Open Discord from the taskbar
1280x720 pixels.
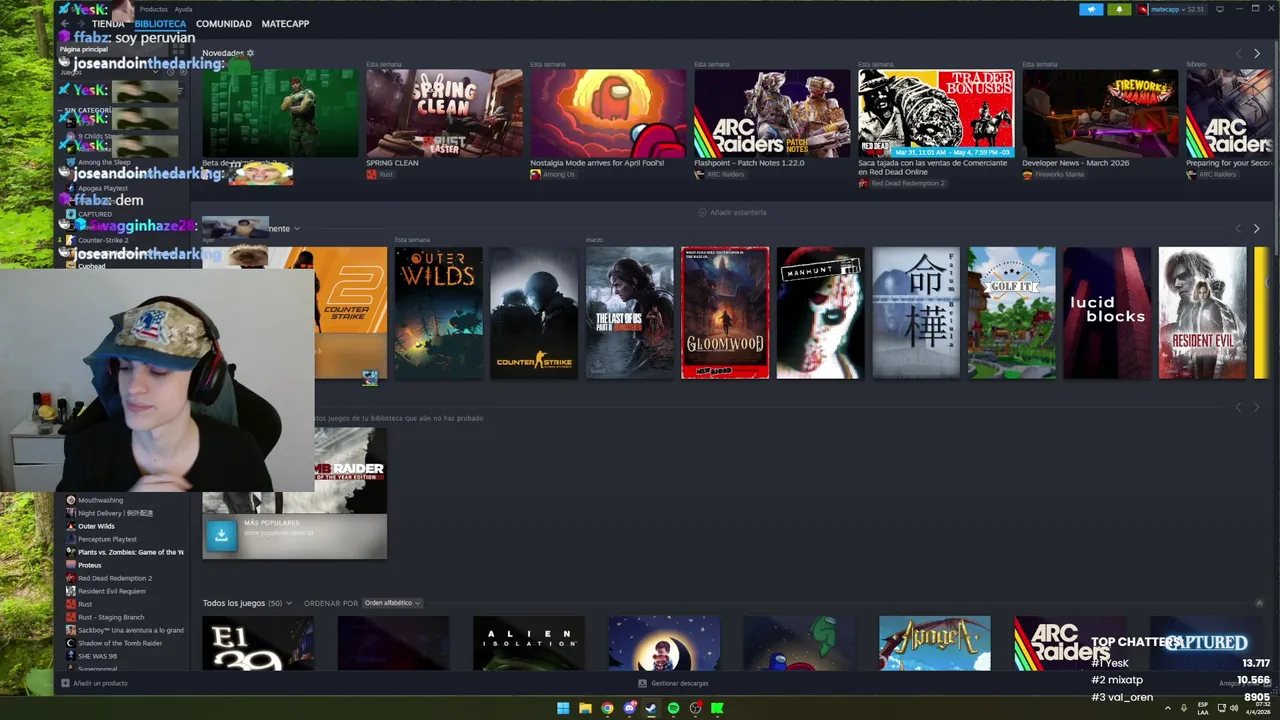(629, 708)
